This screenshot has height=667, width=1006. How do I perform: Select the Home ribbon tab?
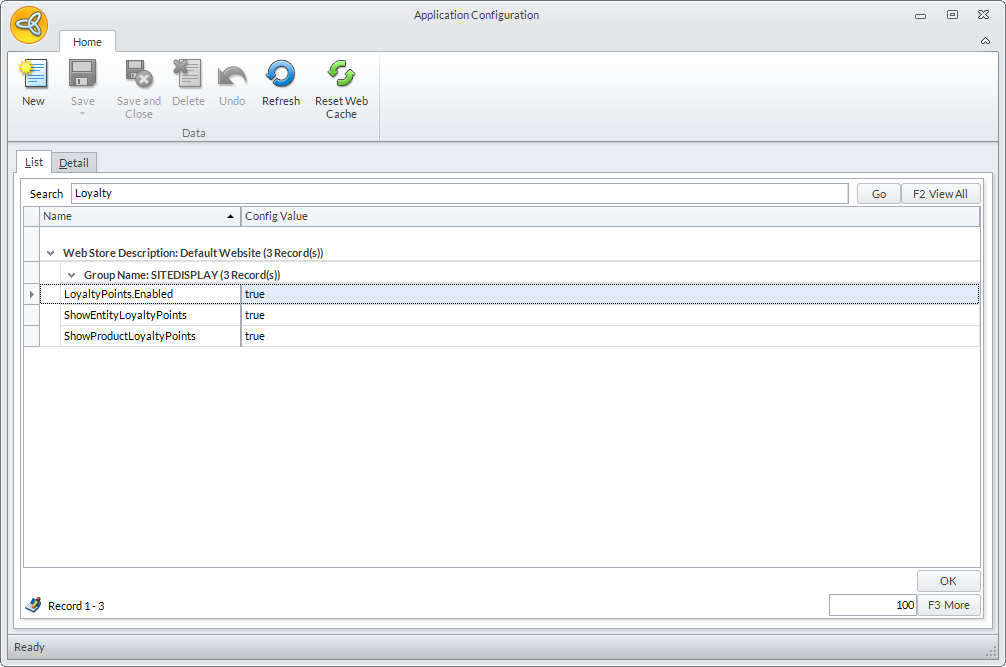point(87,42)
